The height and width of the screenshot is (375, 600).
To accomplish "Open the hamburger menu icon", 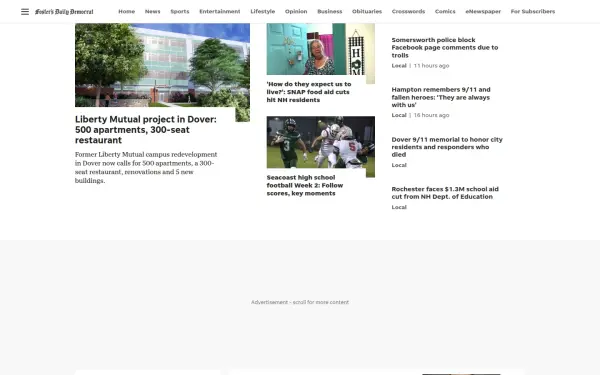I will tap(25, 11).
